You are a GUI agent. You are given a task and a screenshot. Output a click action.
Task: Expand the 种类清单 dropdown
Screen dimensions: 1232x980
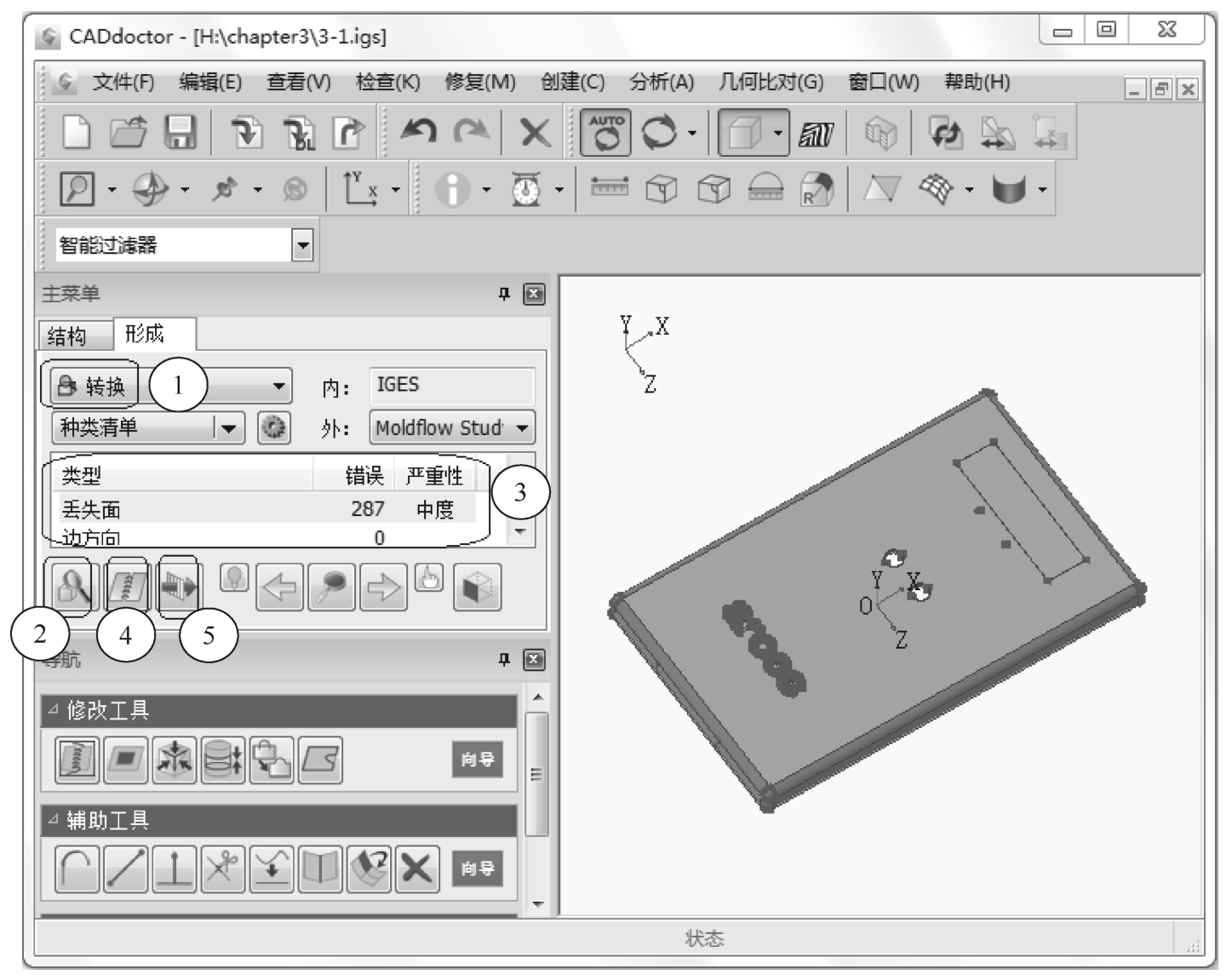click(228, 427)
